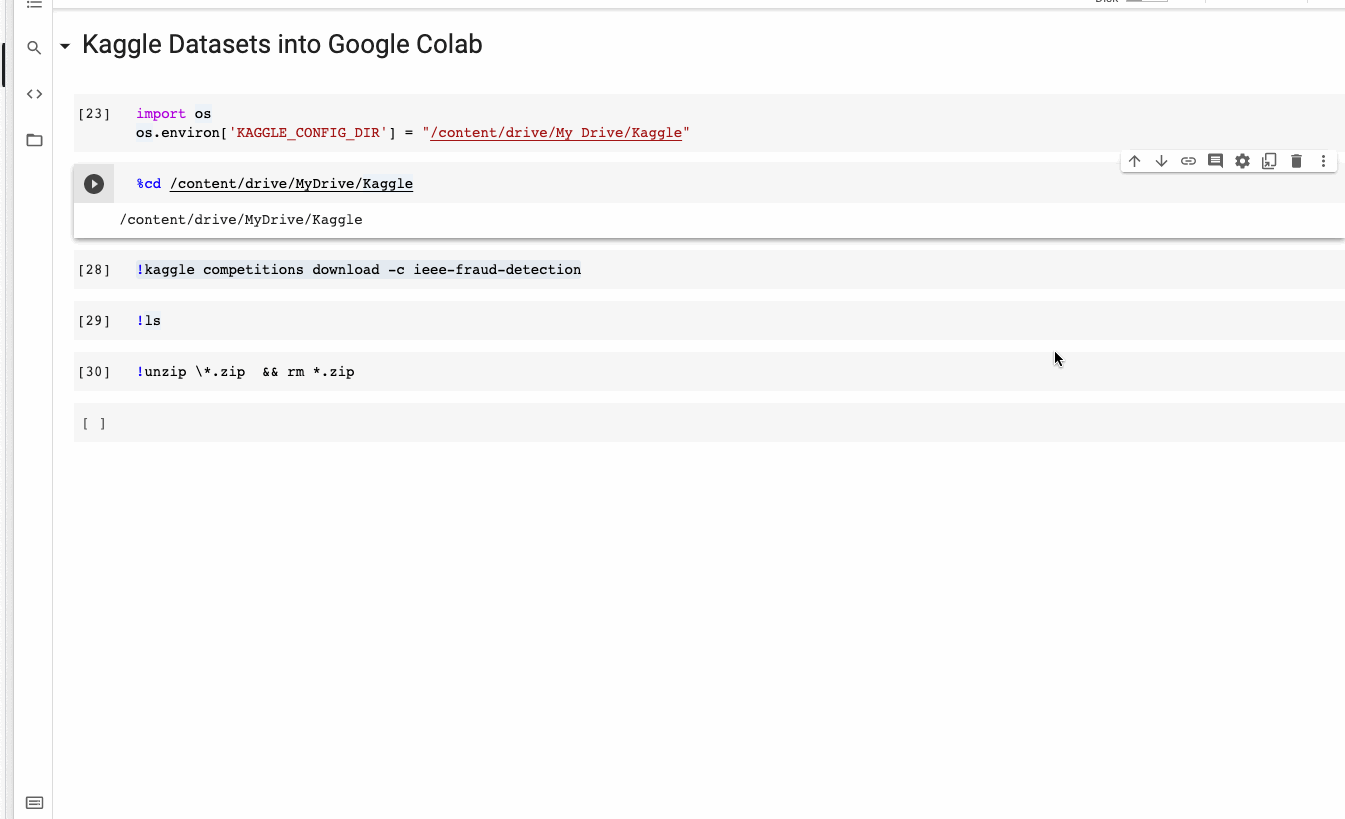Open the terminal icon at sidebar bottom
The image size is (1345, 819).
coord(34,802)
